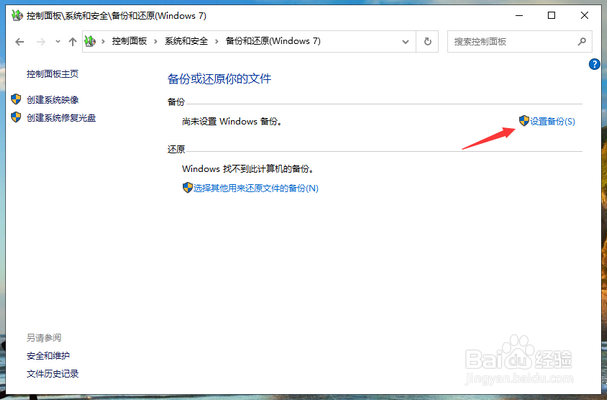
Task: Maximize the backup and restore window
Action: coord(552,15)
